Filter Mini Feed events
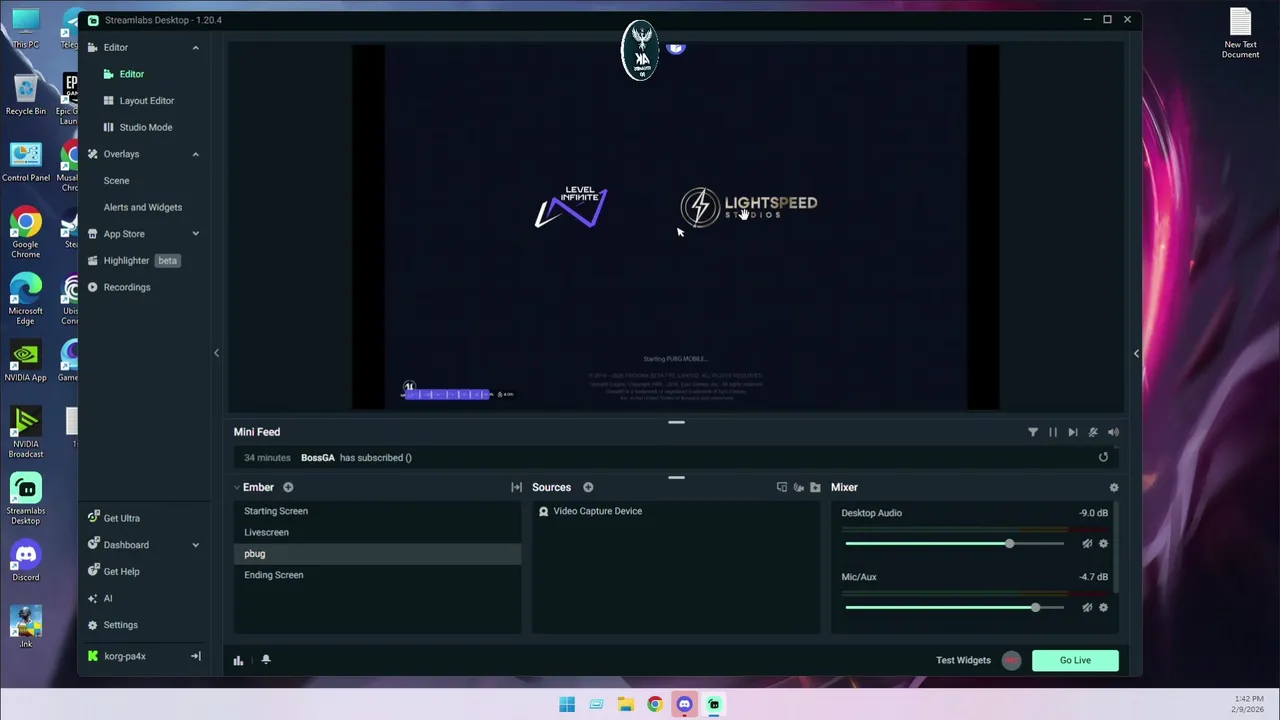This screenshot has width=1280, height=720. point(1033,432)
